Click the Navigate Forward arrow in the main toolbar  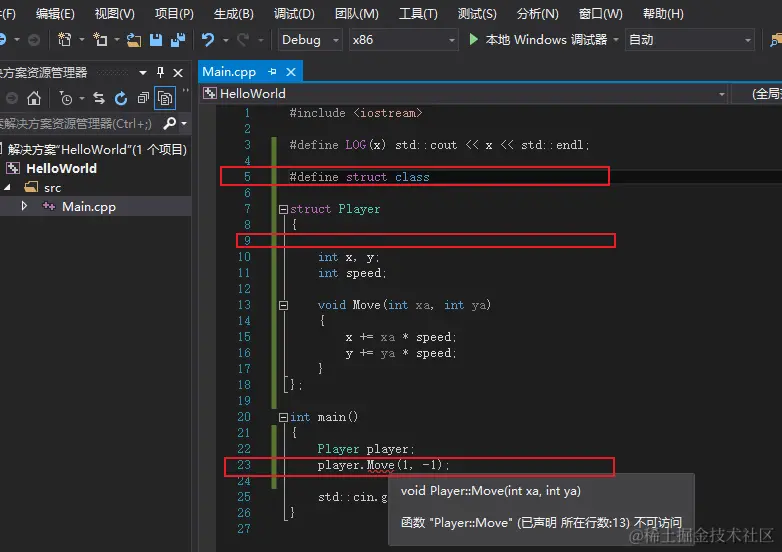tap(33, 39)
